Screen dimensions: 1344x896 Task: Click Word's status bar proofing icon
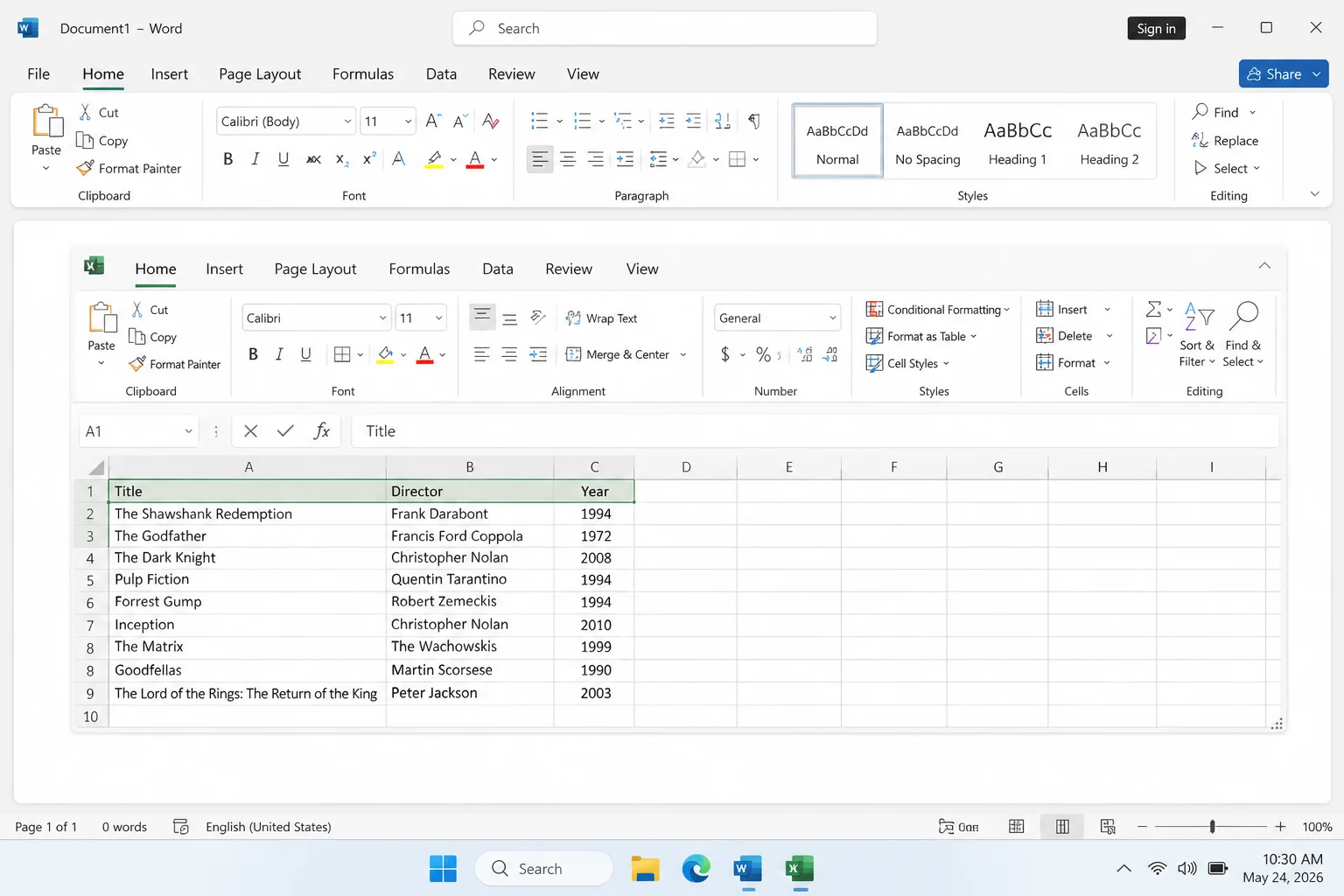(x=181, y=826)
